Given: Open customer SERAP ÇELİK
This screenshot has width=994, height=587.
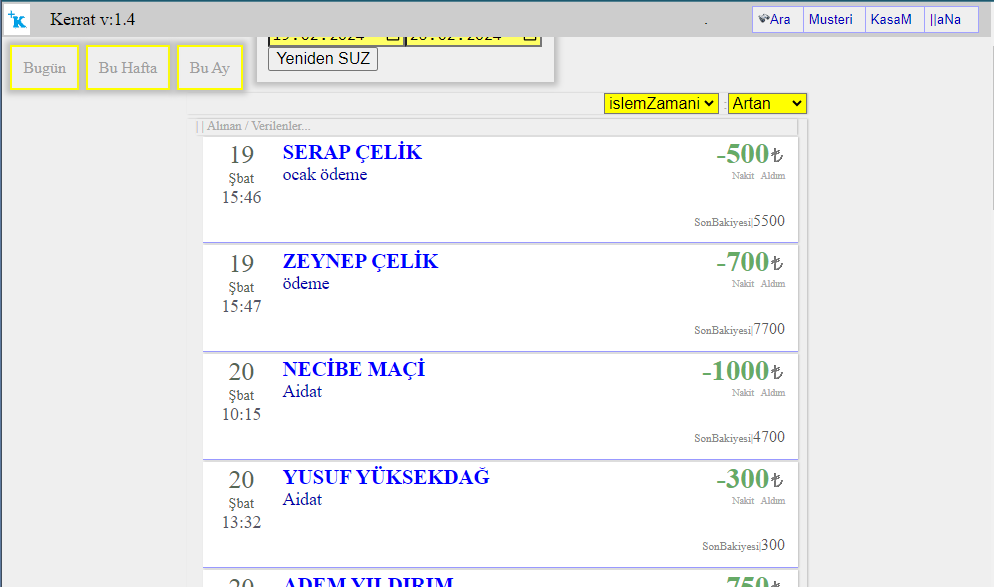Looking at the screenshot, I should [352, 153].
